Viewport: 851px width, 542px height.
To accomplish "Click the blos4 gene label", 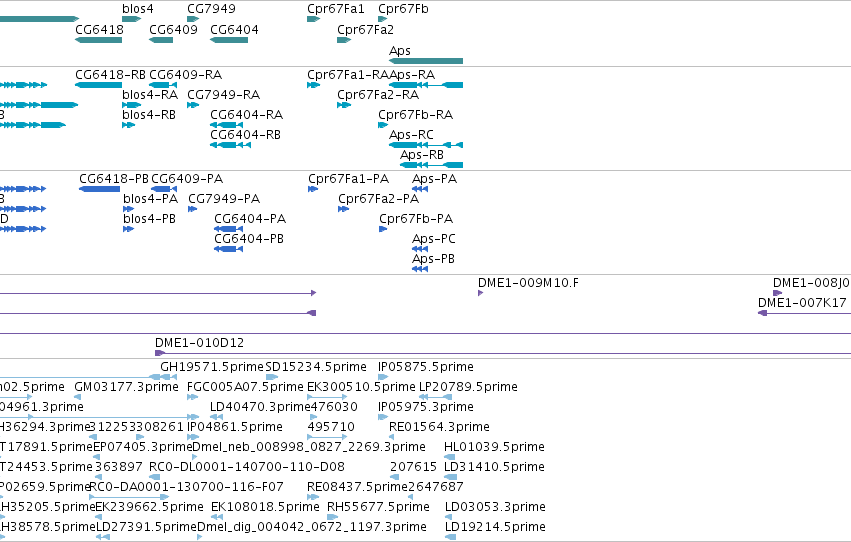I will pyautogui.click(x=138, y=9).
